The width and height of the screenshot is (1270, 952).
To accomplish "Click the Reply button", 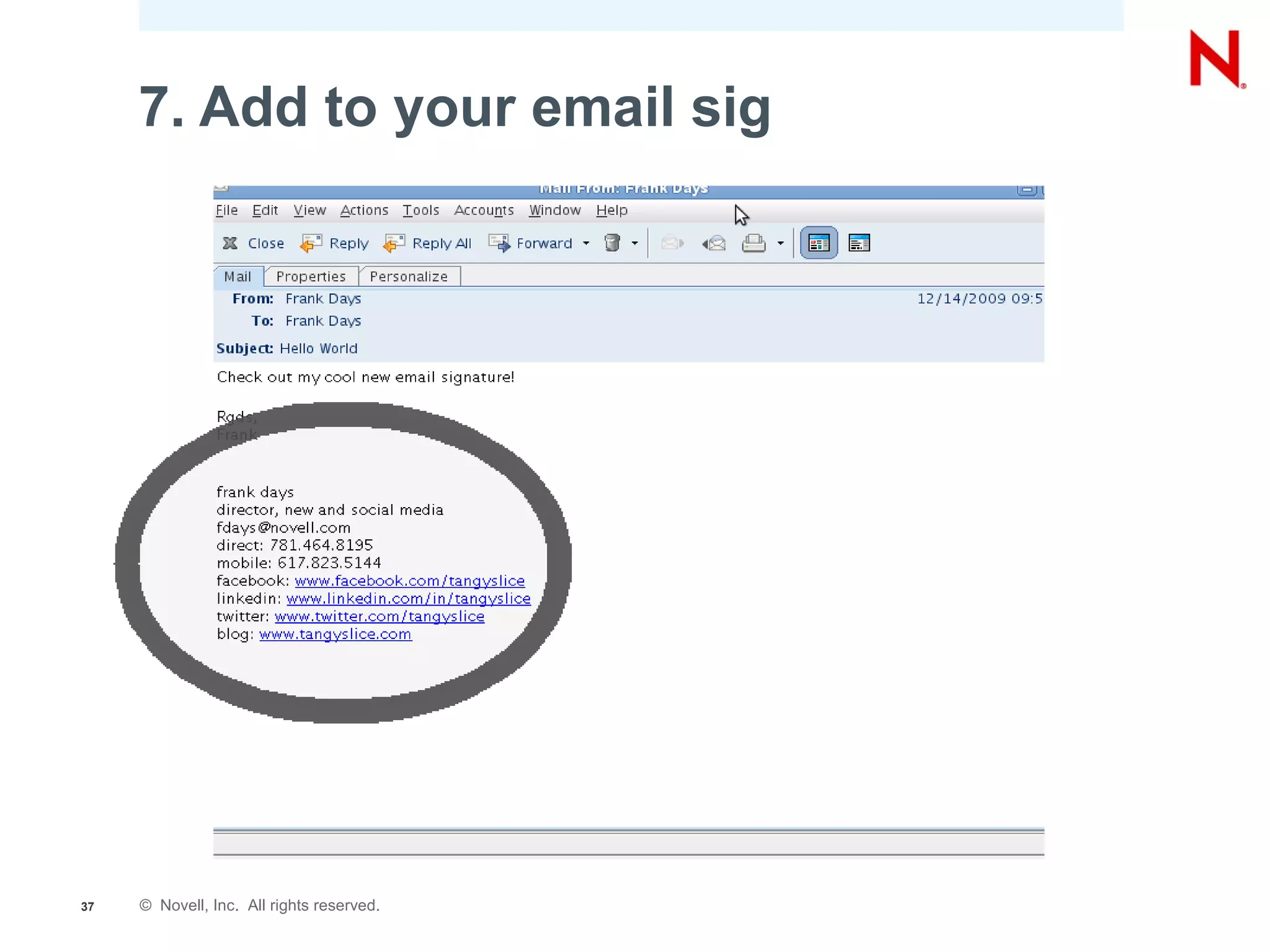I will click(x=334, y=243).
